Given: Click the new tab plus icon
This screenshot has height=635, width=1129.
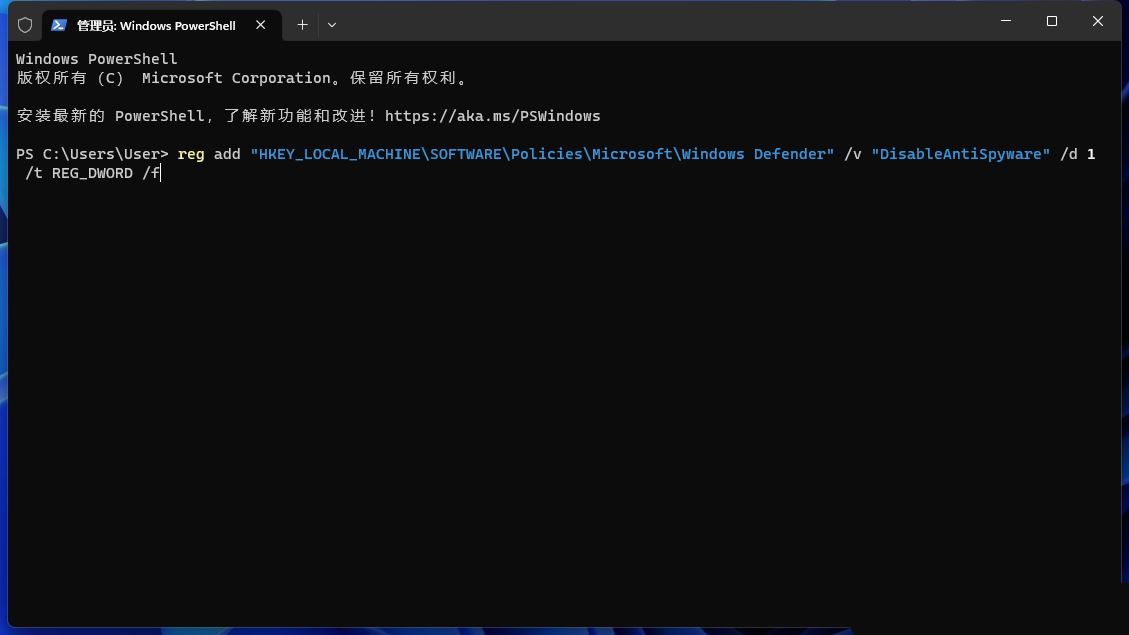Looking at the screenshot, I should 302,24.
